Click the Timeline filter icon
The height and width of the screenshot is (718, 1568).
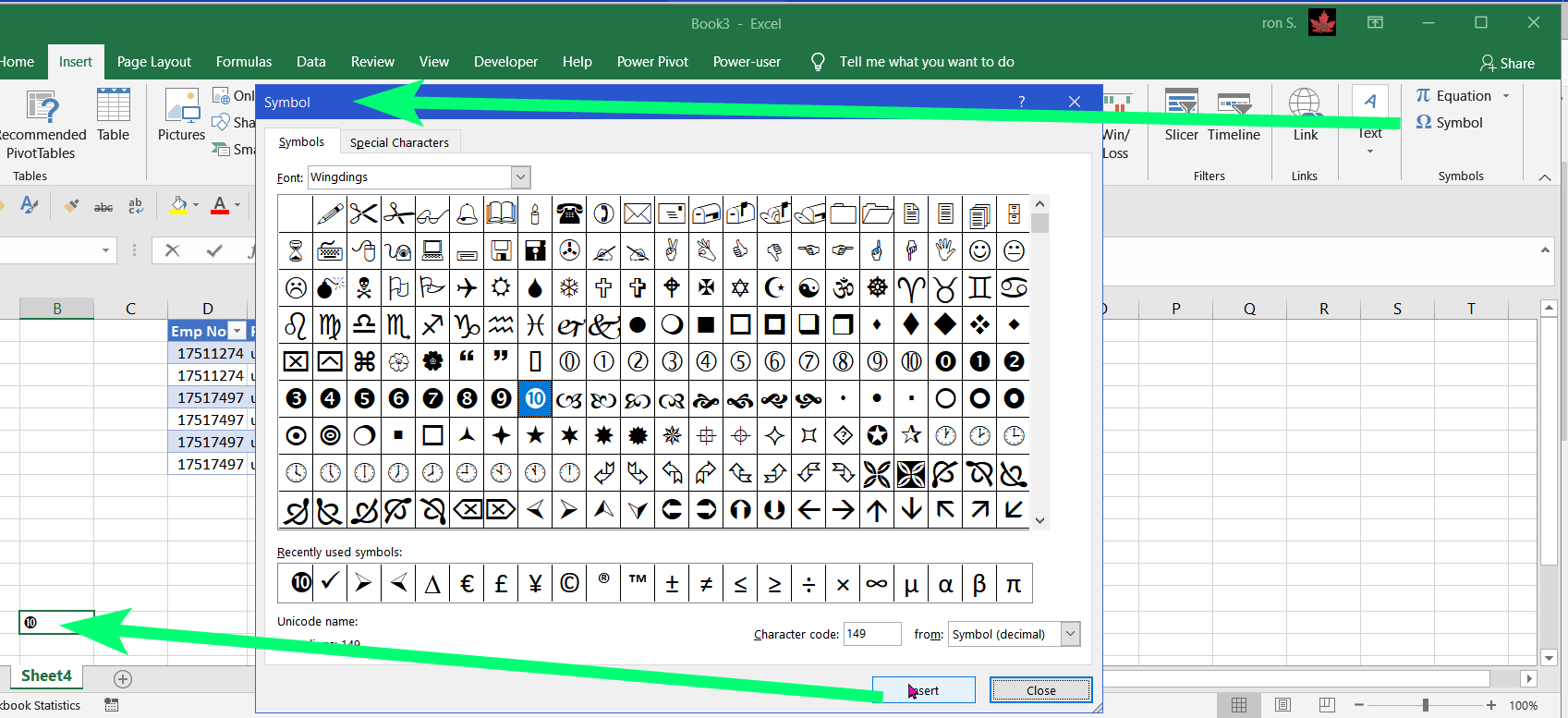[x=1234, y=115]
